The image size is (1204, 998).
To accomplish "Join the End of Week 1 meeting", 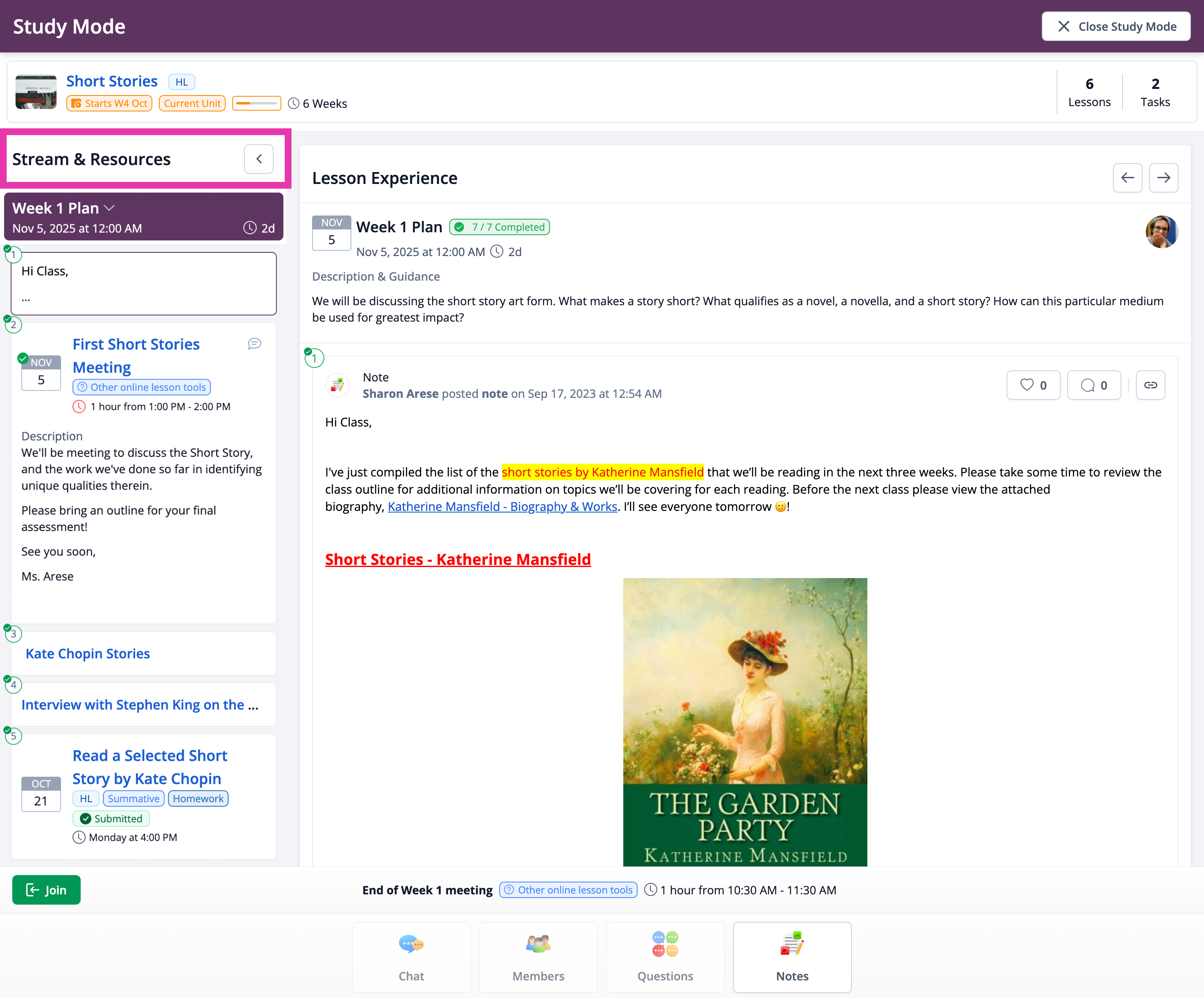I will (x=46, y=889).
